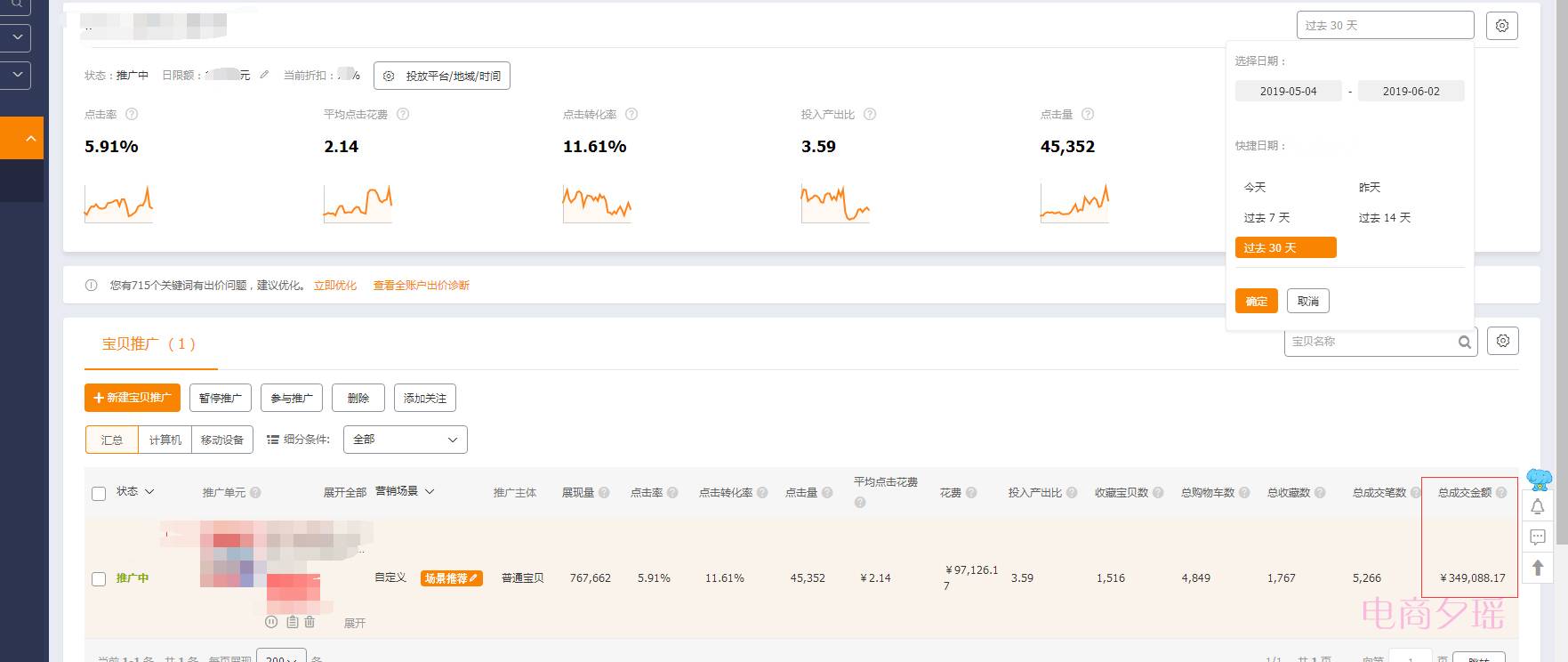Switch device filter to 计算机
Screen dimensions: 1568x662
[165, 440]
